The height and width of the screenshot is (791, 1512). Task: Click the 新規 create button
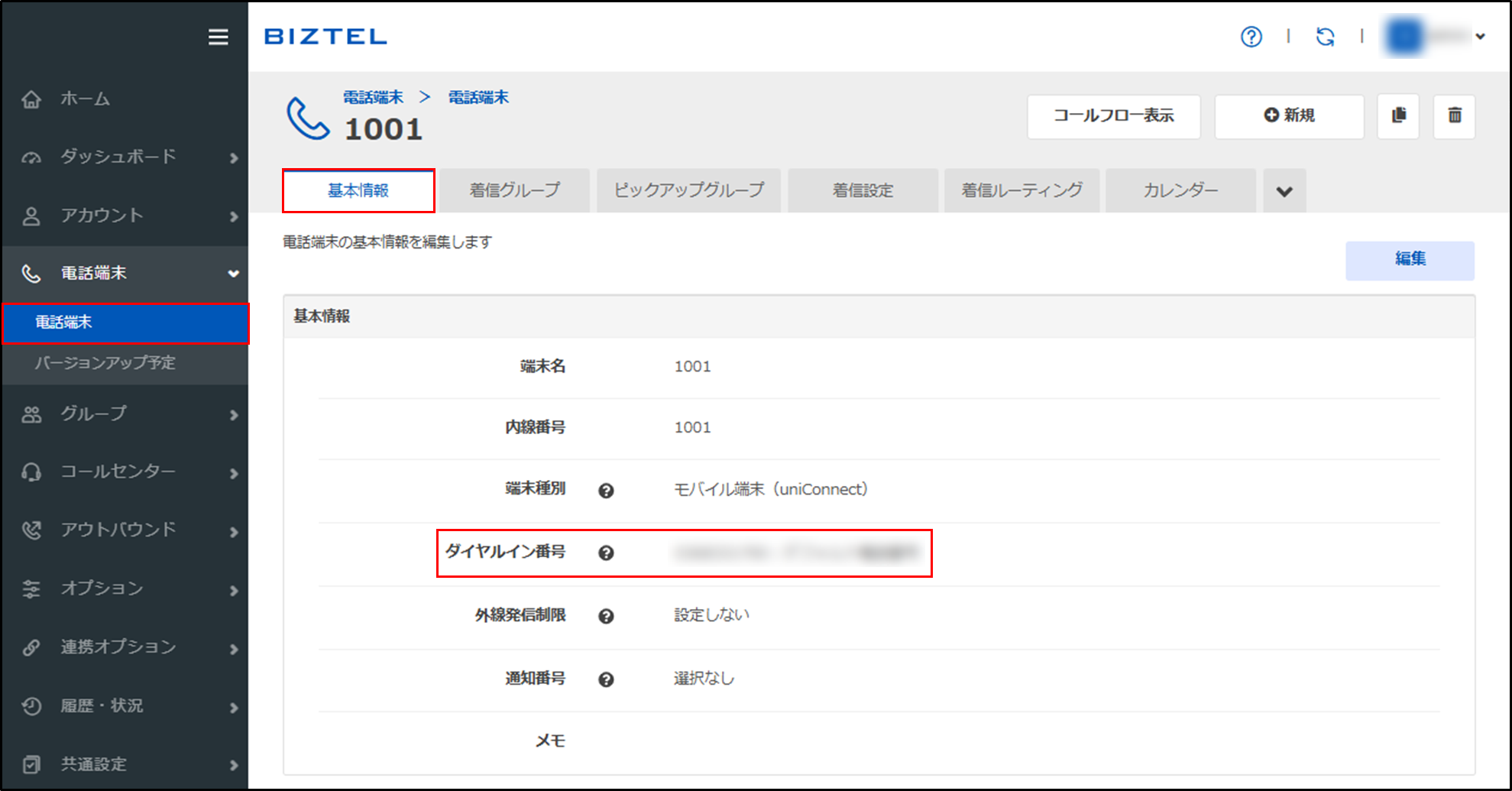1289,116
